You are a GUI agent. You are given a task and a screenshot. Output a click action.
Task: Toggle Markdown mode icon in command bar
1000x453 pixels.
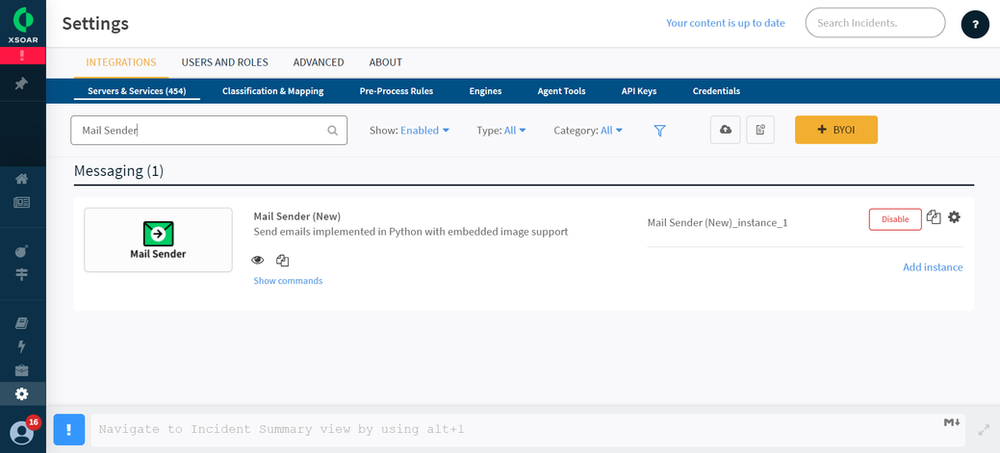coord(952,422)
